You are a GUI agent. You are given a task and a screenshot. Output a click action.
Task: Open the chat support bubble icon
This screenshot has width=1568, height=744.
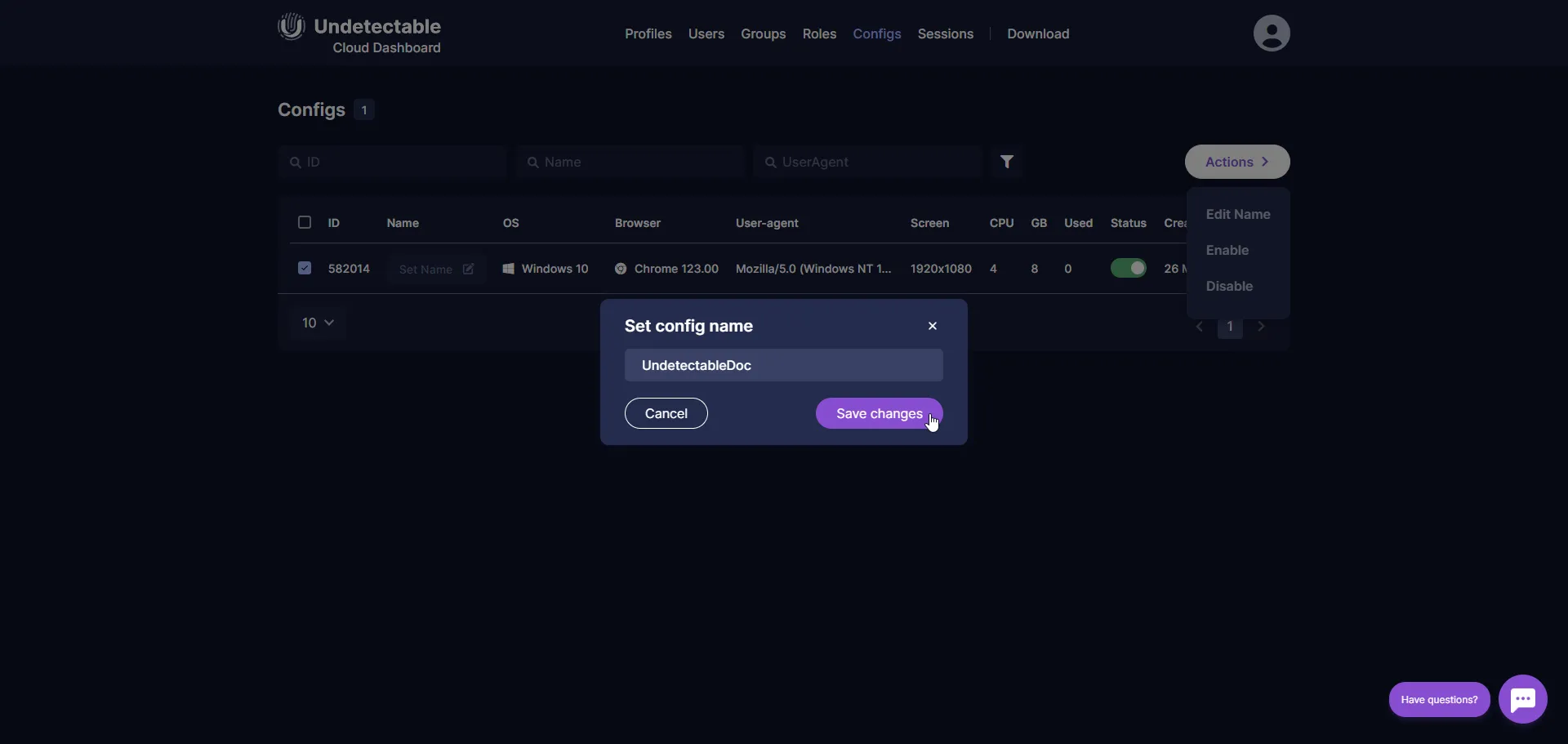1523,699
